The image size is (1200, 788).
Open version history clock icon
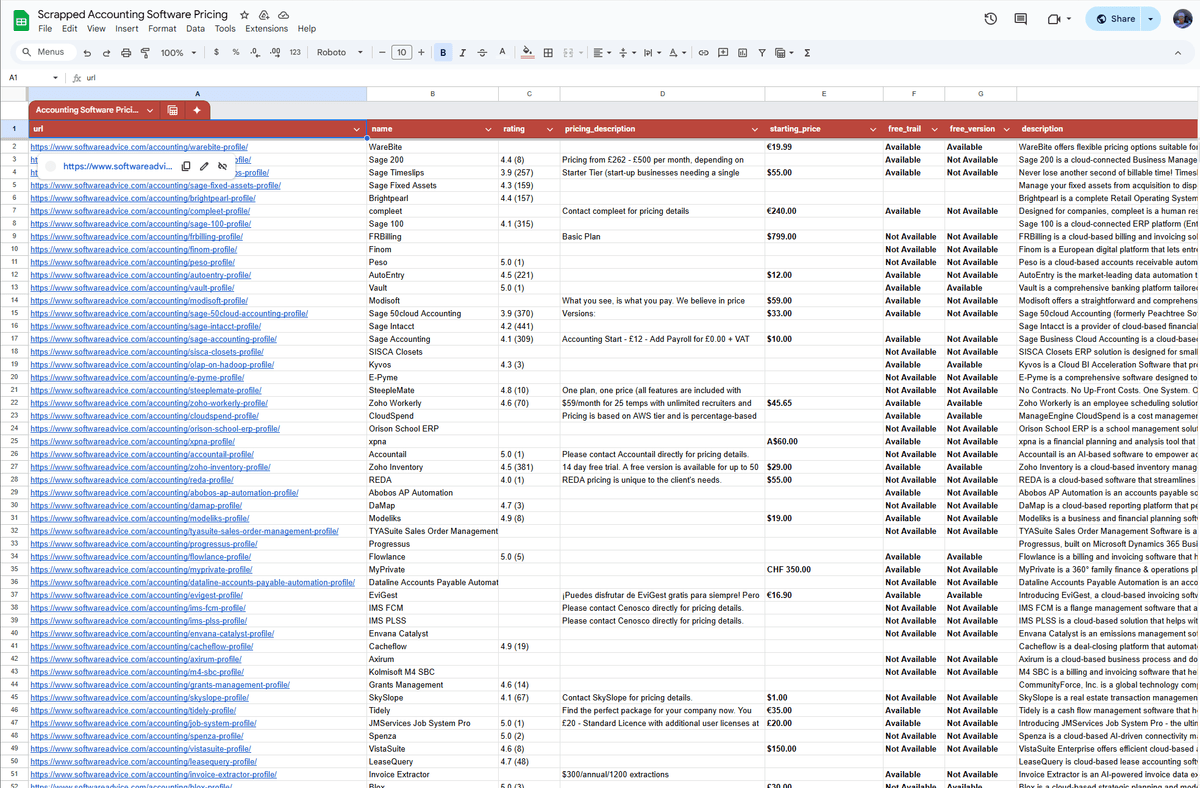[x=991, y=18]
